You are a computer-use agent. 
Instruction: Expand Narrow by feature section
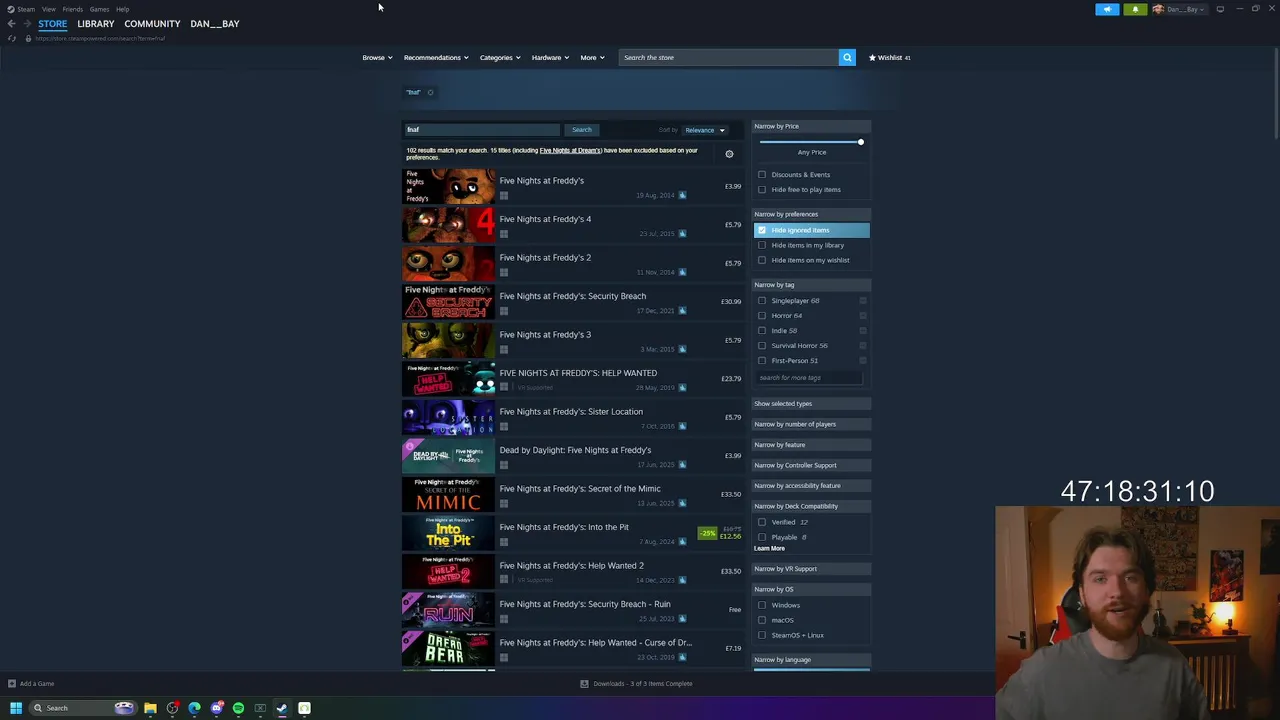coord(811,445)
